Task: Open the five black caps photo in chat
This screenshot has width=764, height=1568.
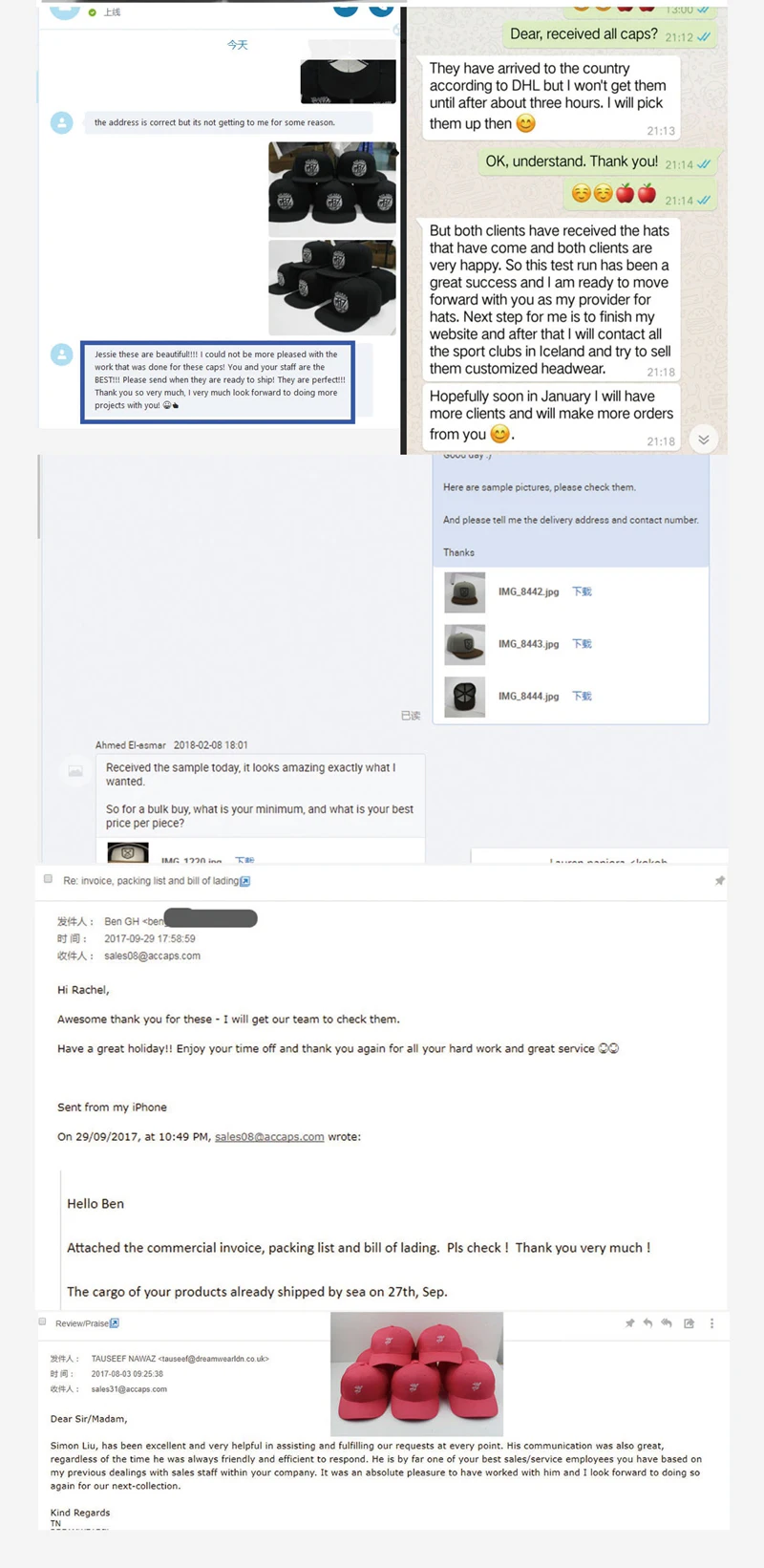Action: 332,189
